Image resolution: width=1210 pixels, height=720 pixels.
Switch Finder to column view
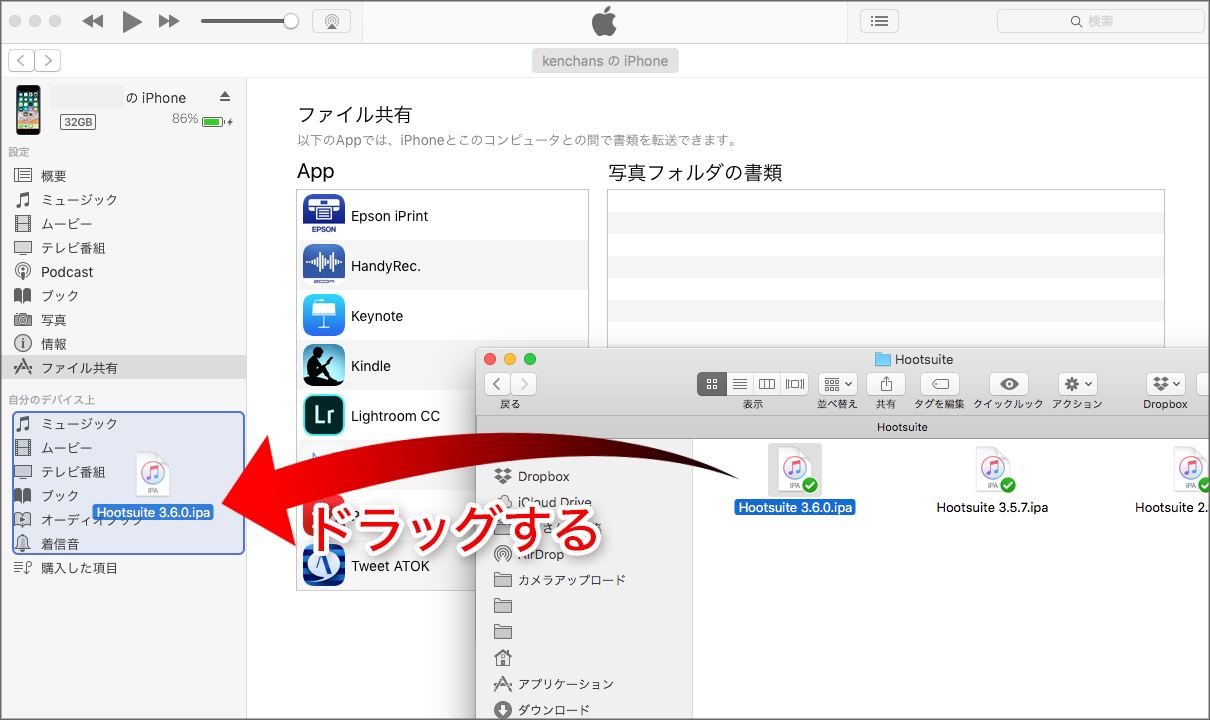click(x=767, y=384)
